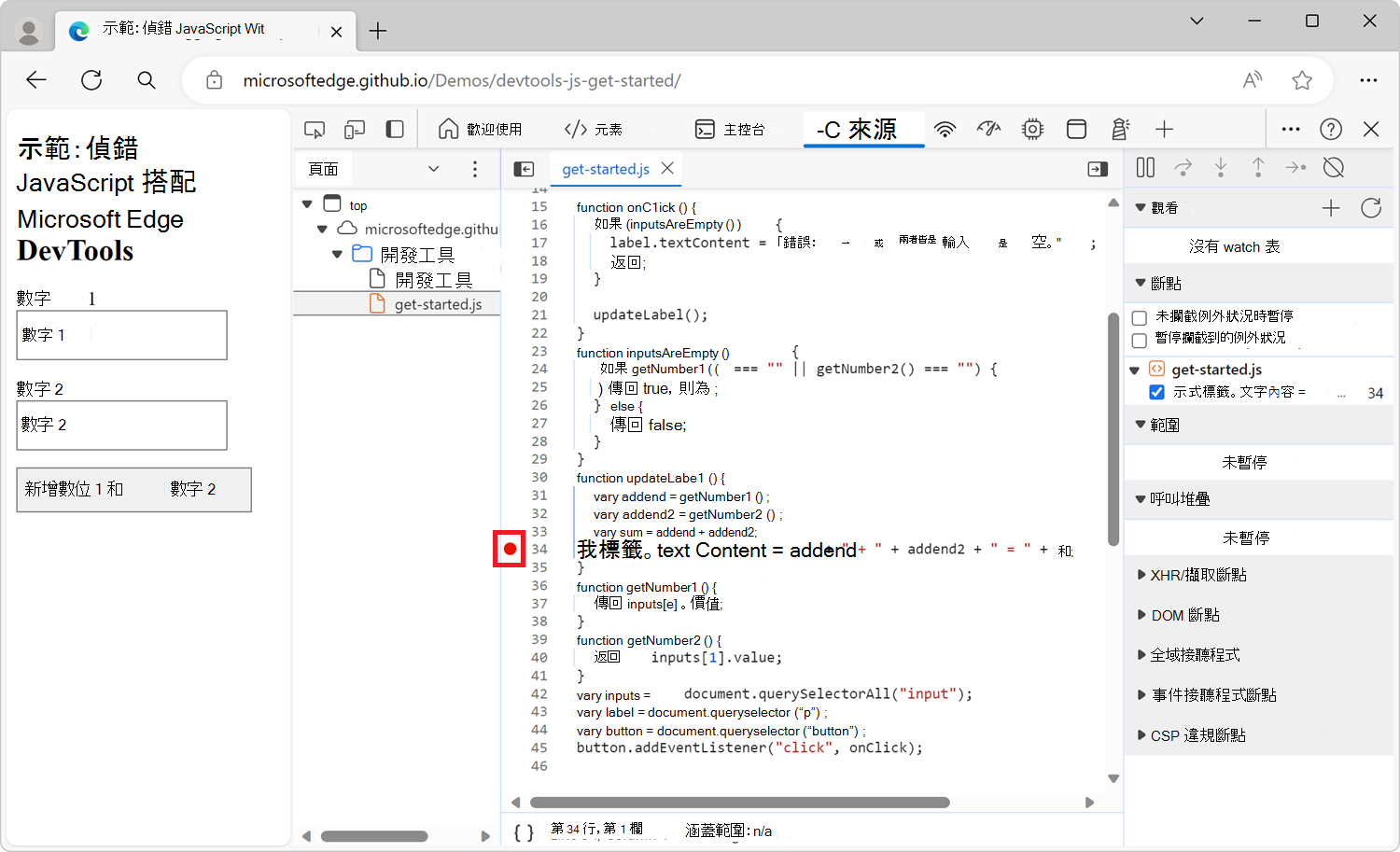Click the Inspect element tool icon

315,130
